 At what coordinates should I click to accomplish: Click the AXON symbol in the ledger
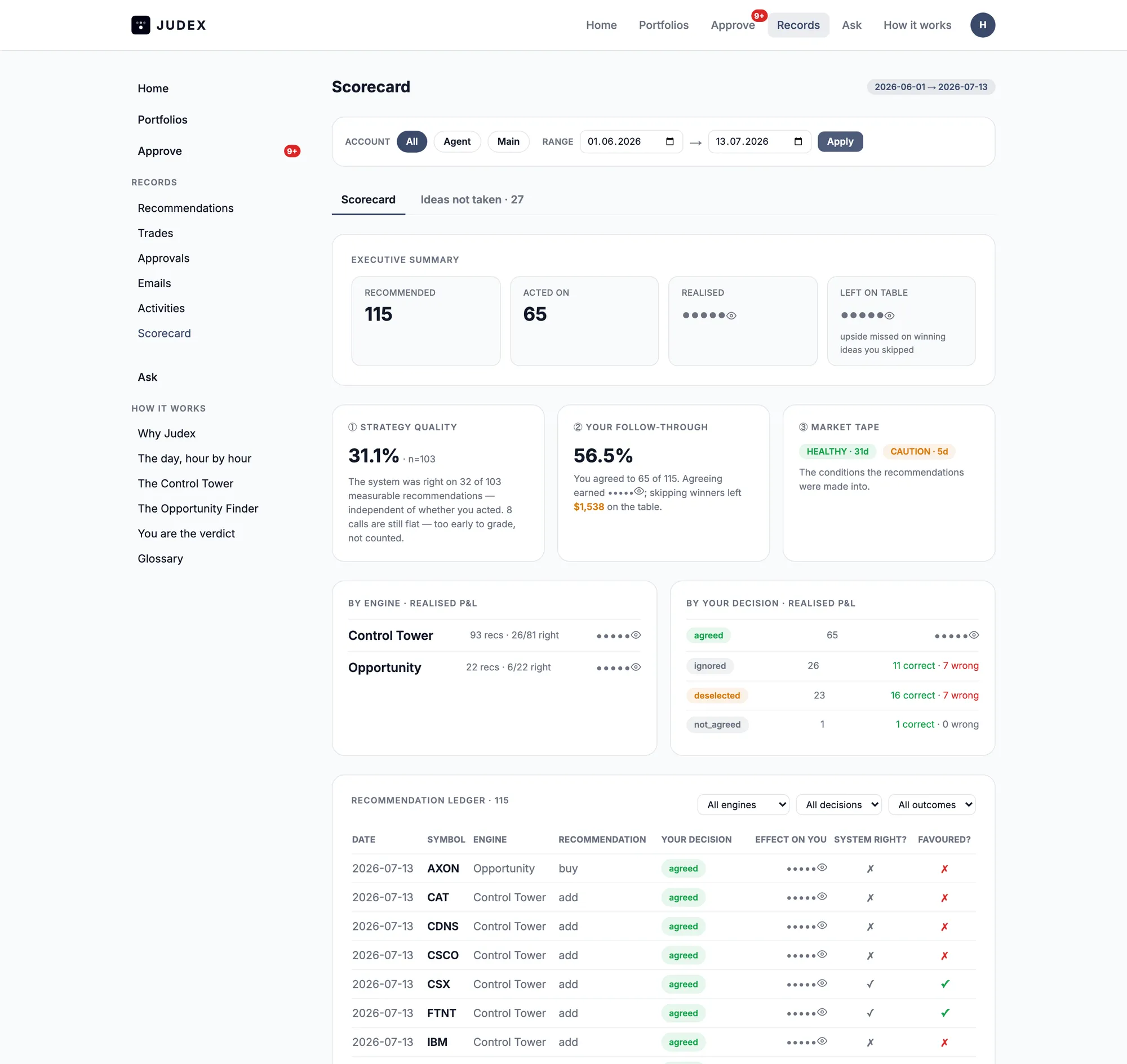442,868
